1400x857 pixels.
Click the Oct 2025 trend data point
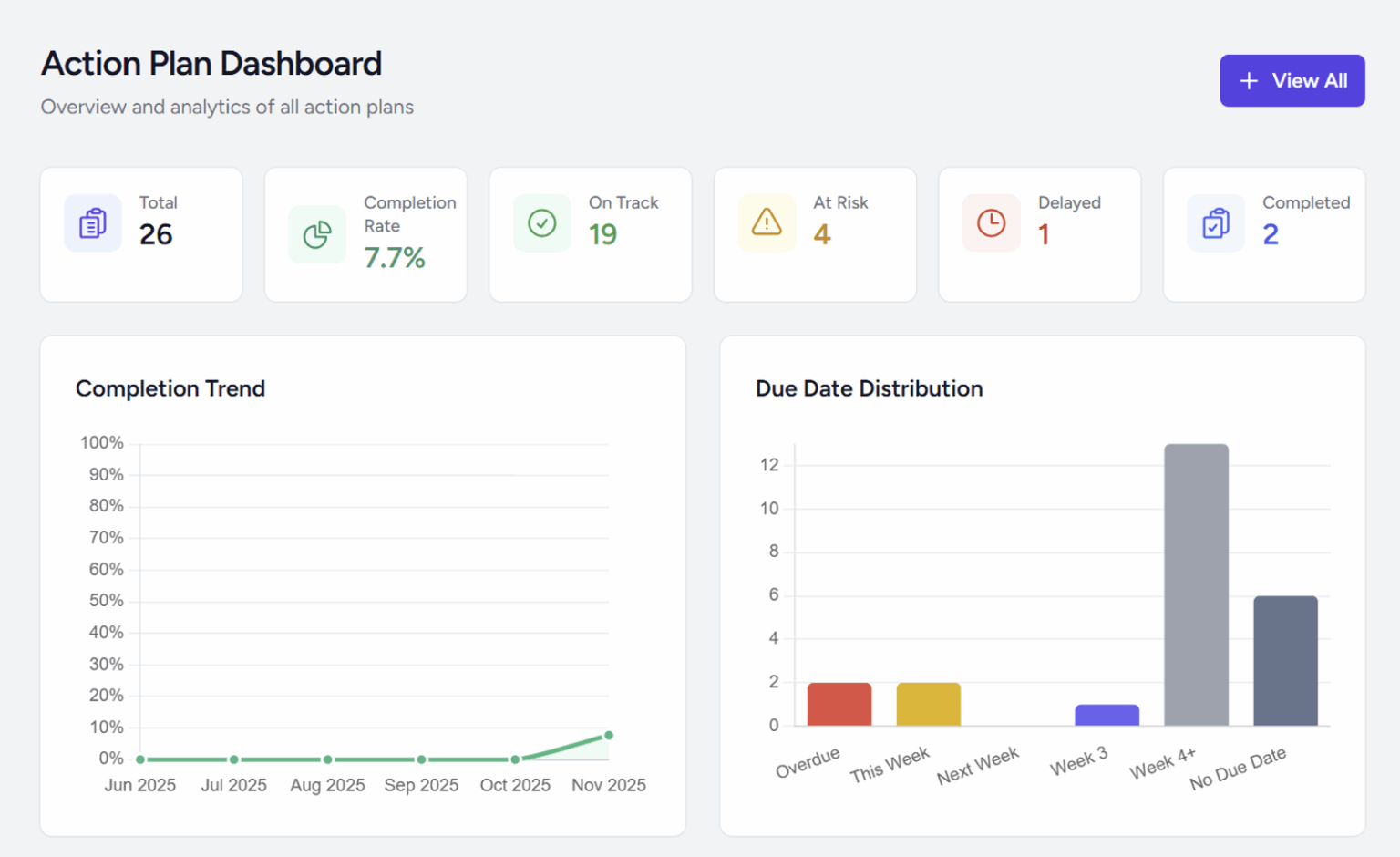(x=515, y=759)
